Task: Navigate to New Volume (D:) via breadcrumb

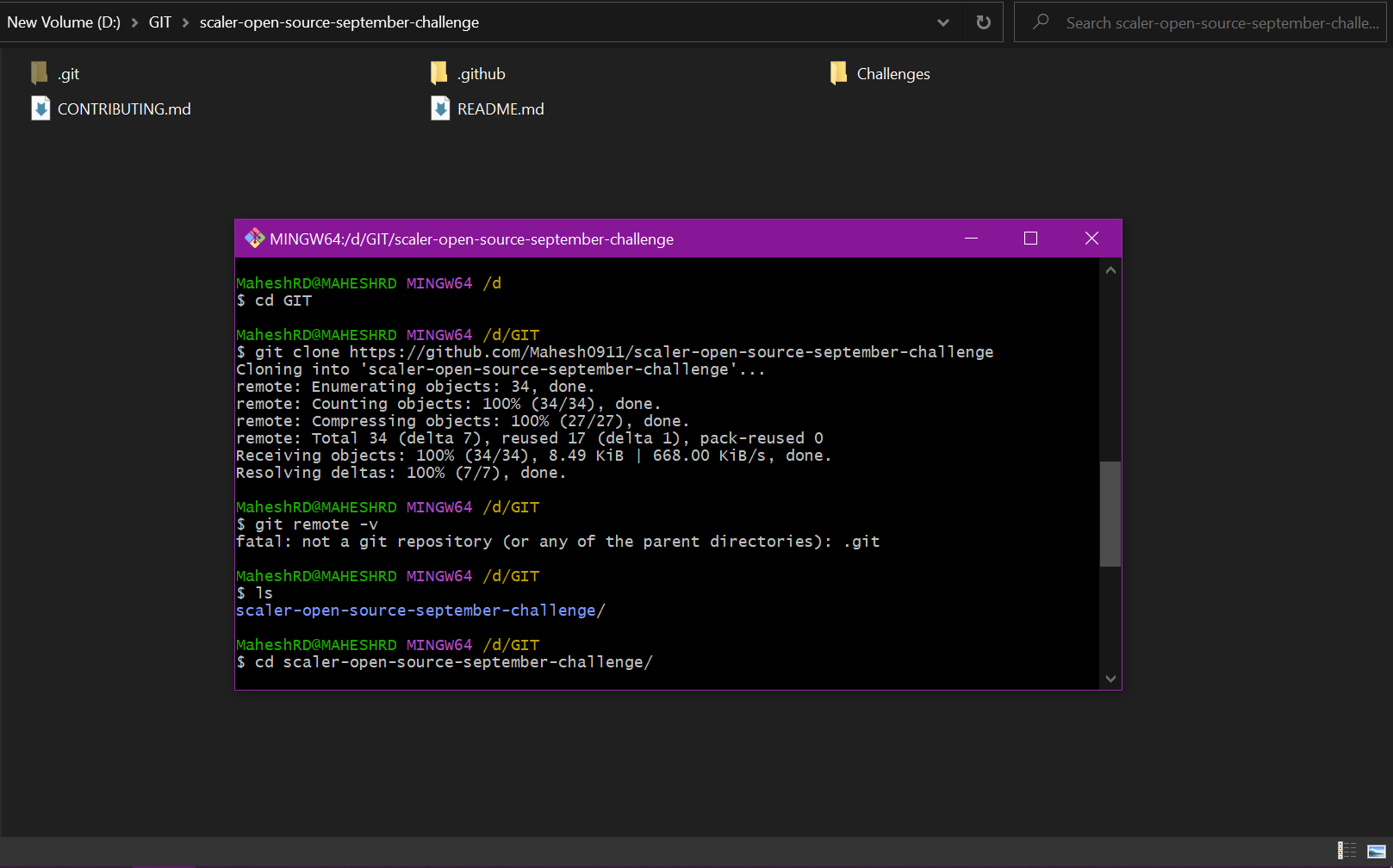Action: pyautogui.click(x=63, y=22)
